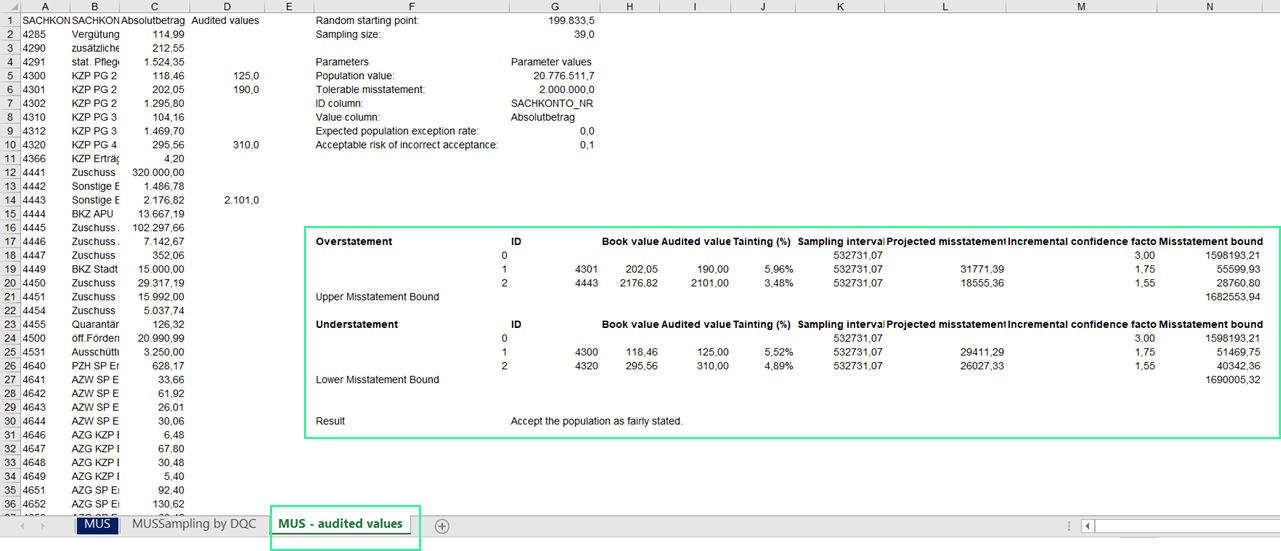Add a new sheet with plus icon

coord(442,525)
